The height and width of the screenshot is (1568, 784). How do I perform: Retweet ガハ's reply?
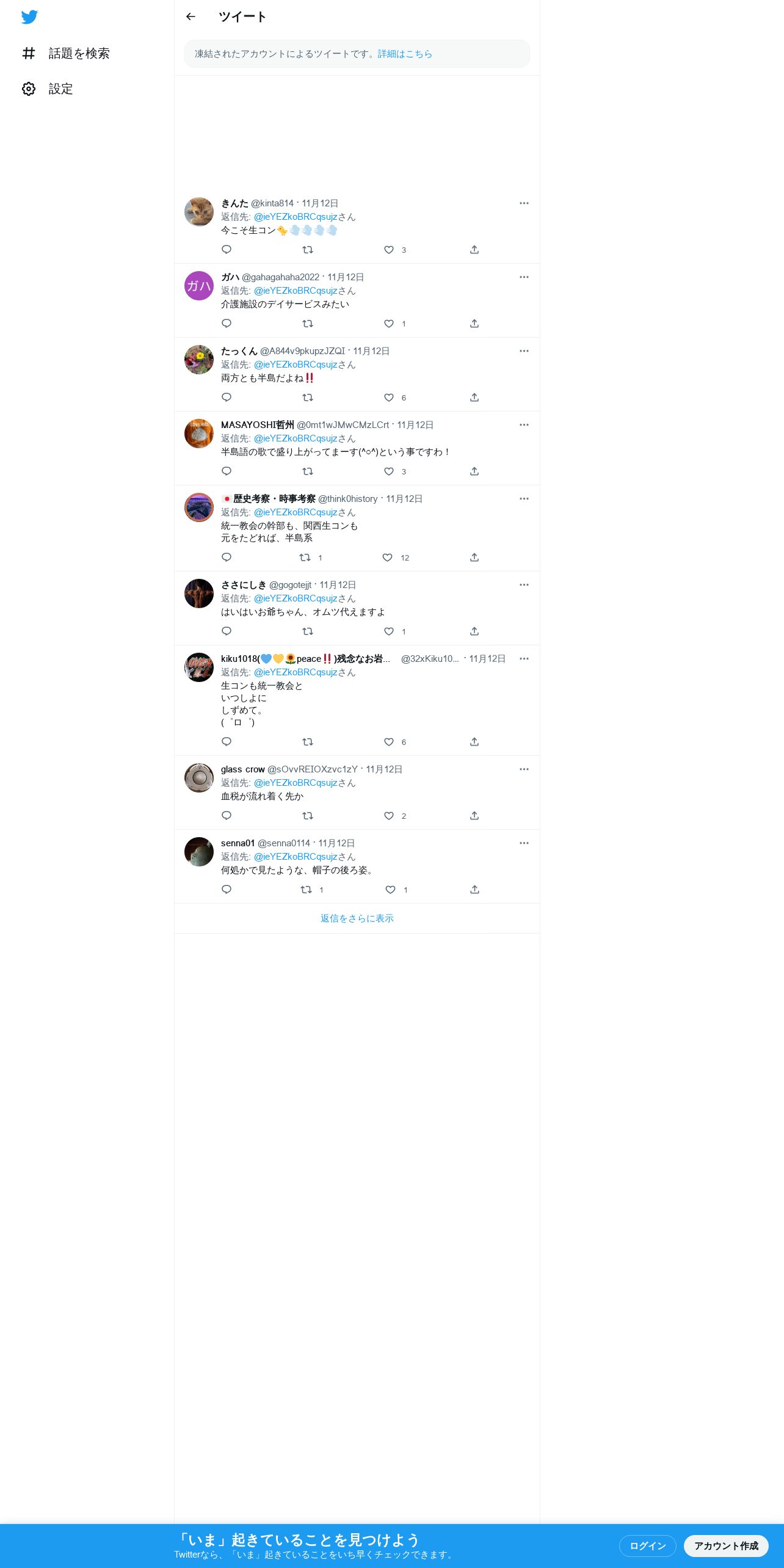(308, 324)
